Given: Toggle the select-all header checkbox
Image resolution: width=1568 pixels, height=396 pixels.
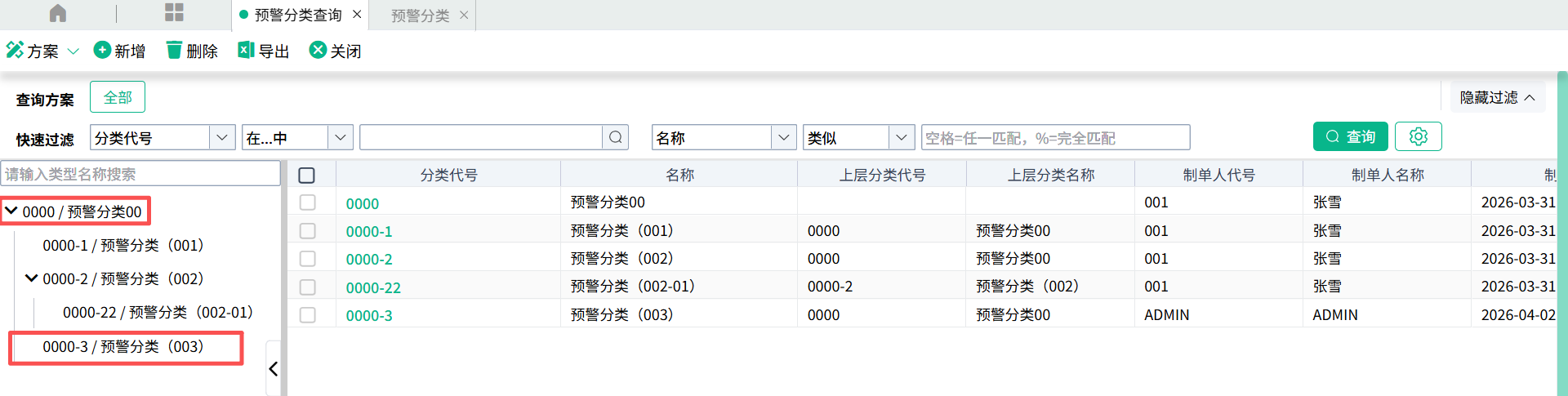Looking at the screenshot, I should pyautogui.click(x=307, y=175).
